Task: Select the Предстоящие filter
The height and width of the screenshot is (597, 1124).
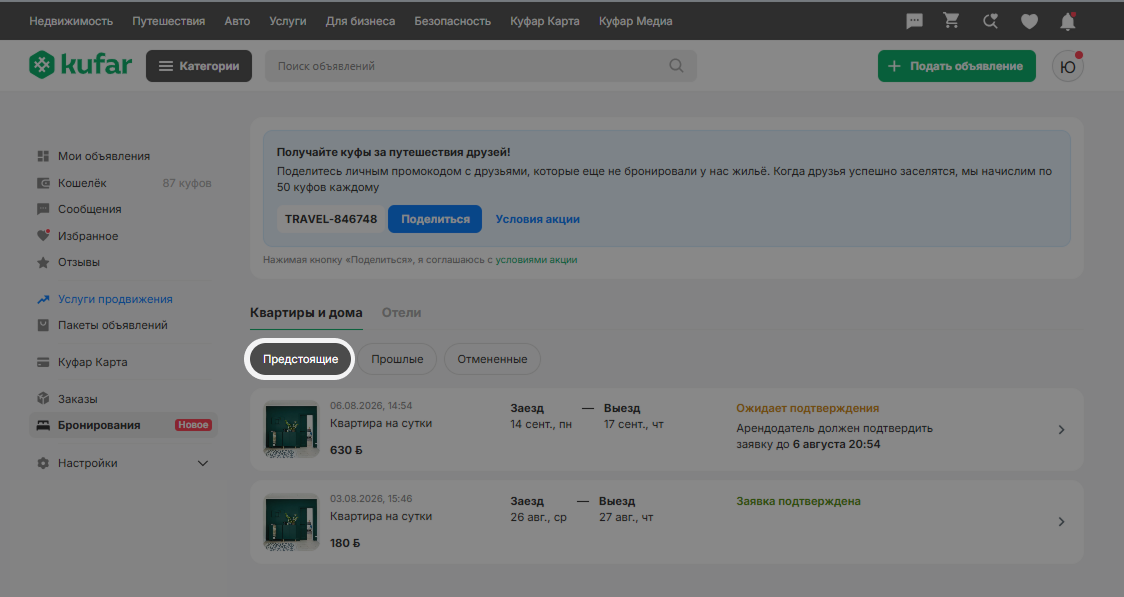Action: click(300, 359)
